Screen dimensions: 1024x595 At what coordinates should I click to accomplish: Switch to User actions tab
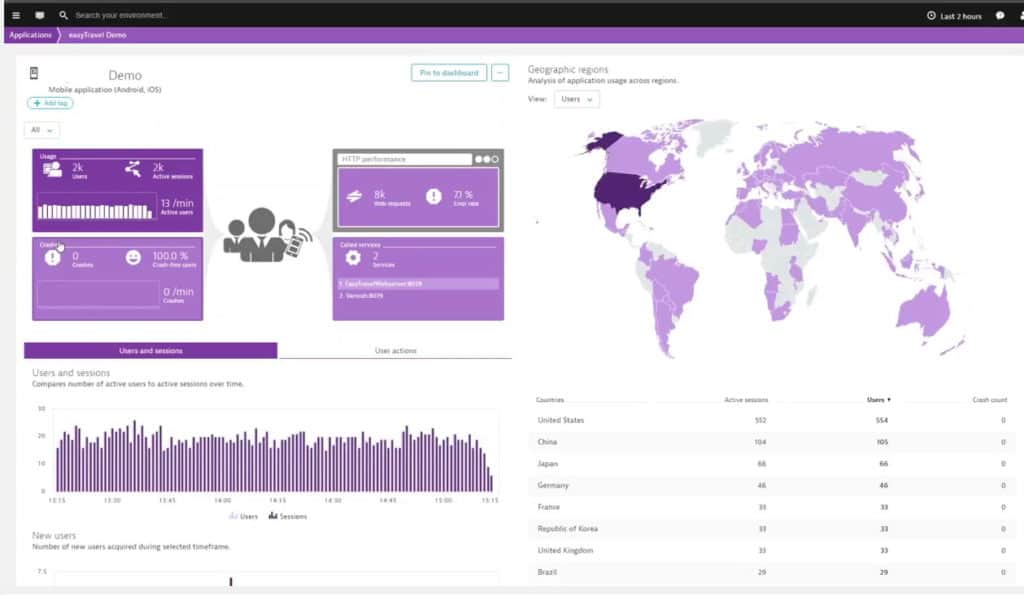coord(396,351)
